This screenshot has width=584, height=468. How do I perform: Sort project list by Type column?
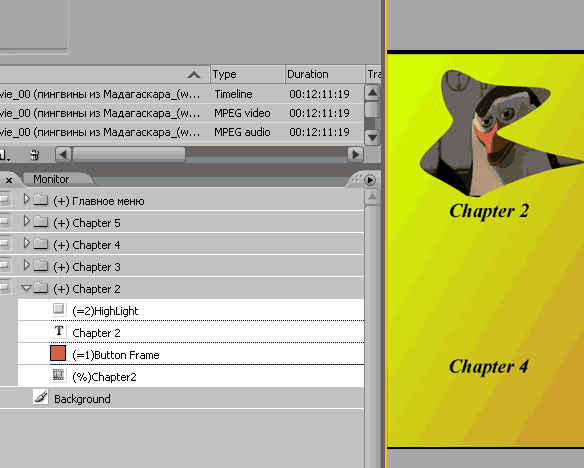247,74
